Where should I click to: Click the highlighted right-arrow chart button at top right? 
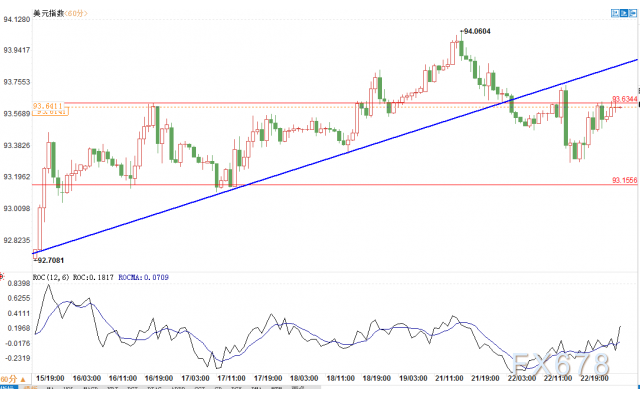pyautogui.click(x=624, y=13)
